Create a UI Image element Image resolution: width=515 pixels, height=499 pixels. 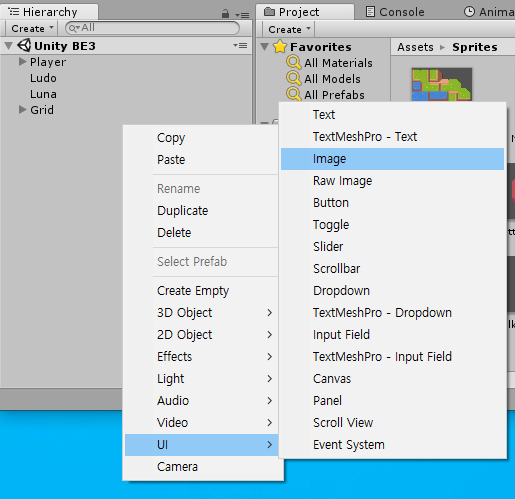392,159
